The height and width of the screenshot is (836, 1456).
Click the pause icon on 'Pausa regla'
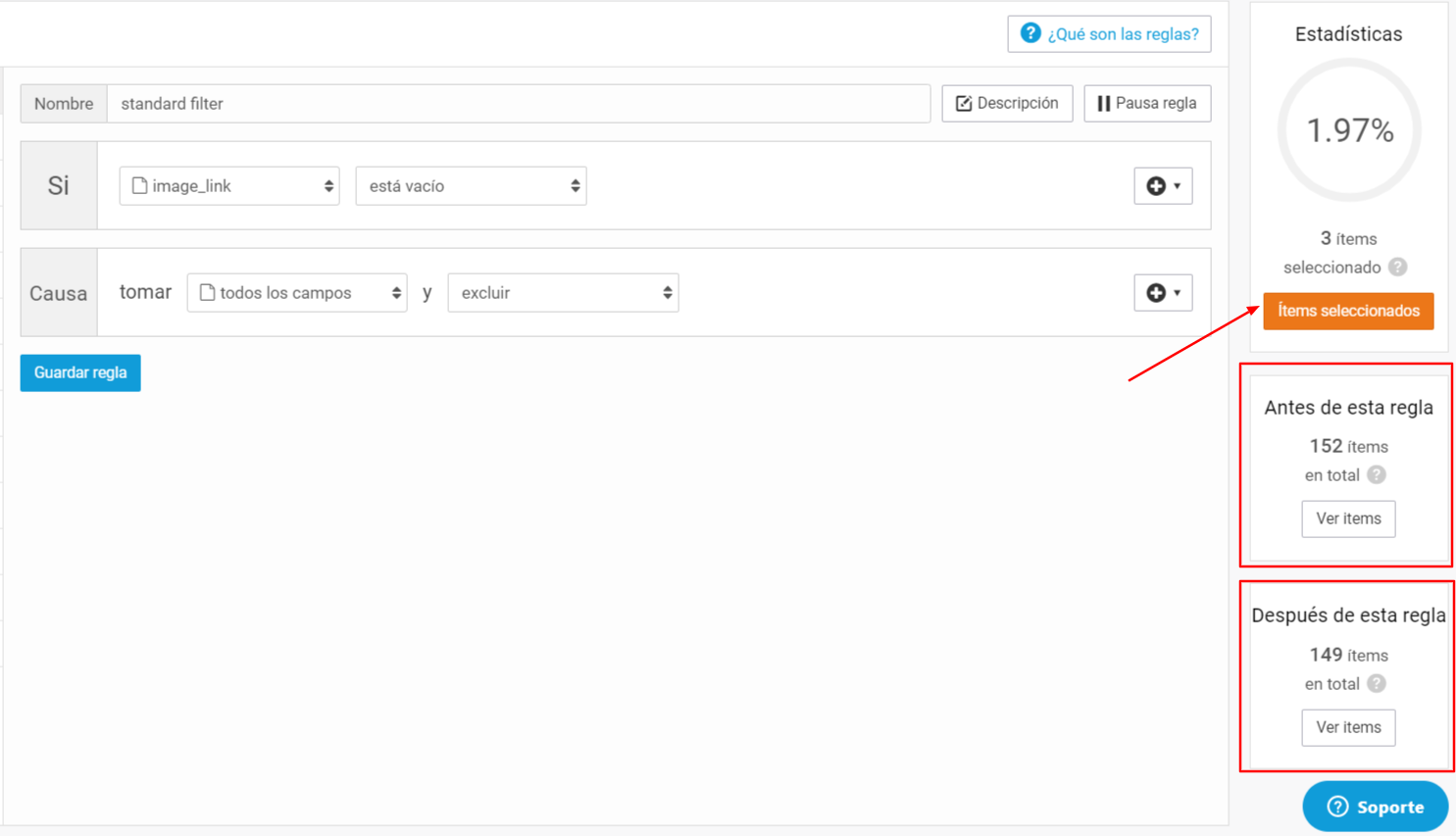click(1103, 104)
